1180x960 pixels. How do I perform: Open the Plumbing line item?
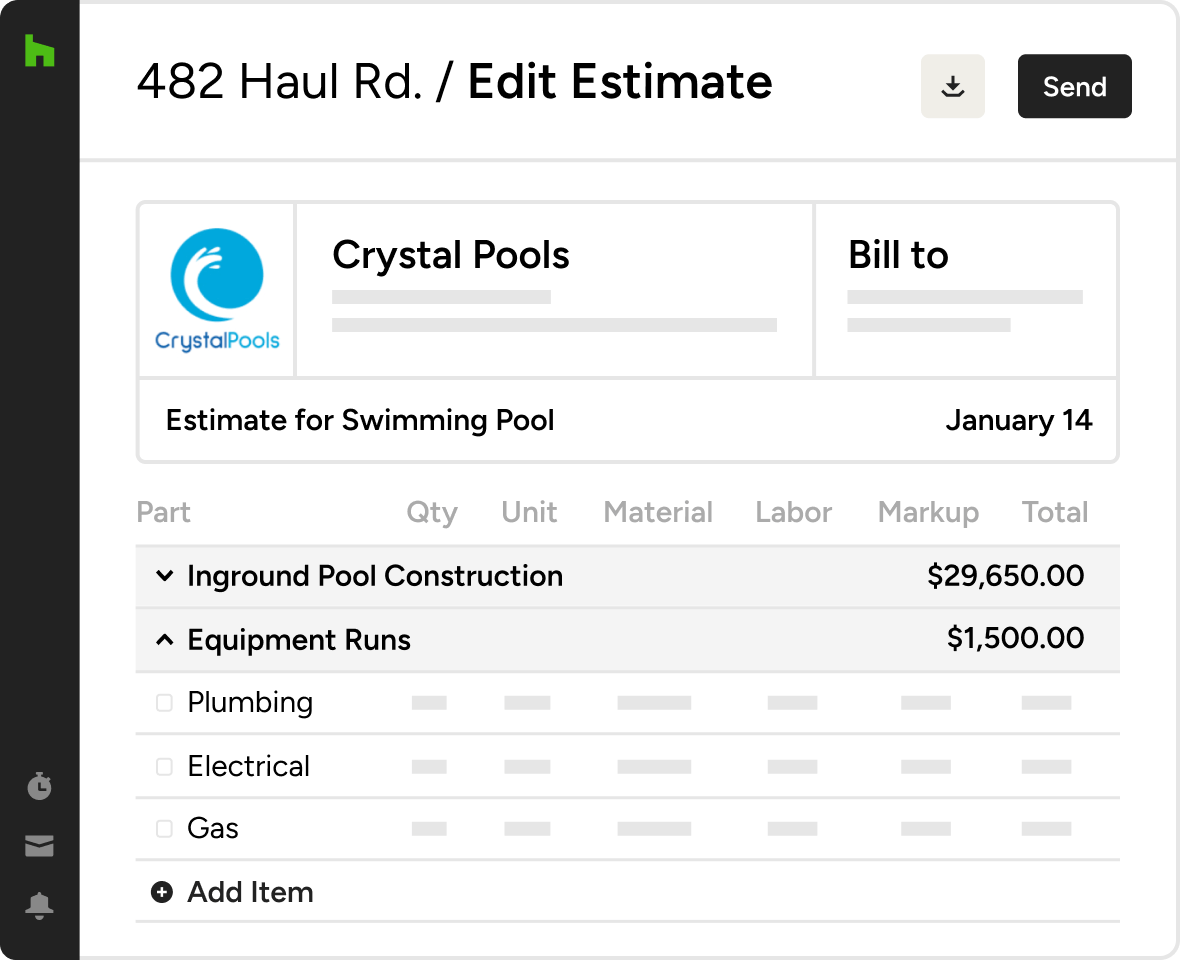250,703
